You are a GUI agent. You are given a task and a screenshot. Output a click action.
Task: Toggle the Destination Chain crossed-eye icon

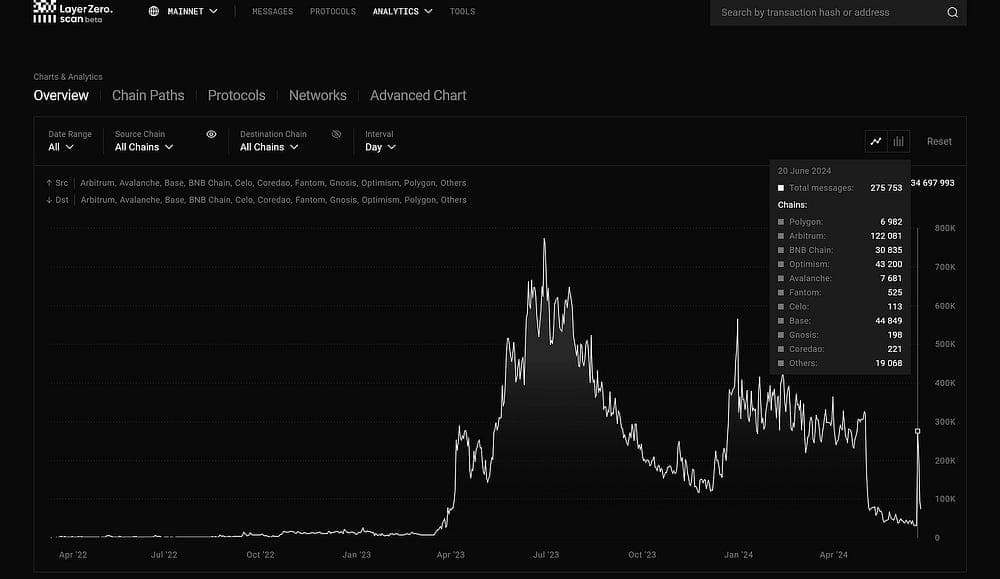tap(337, 135)
